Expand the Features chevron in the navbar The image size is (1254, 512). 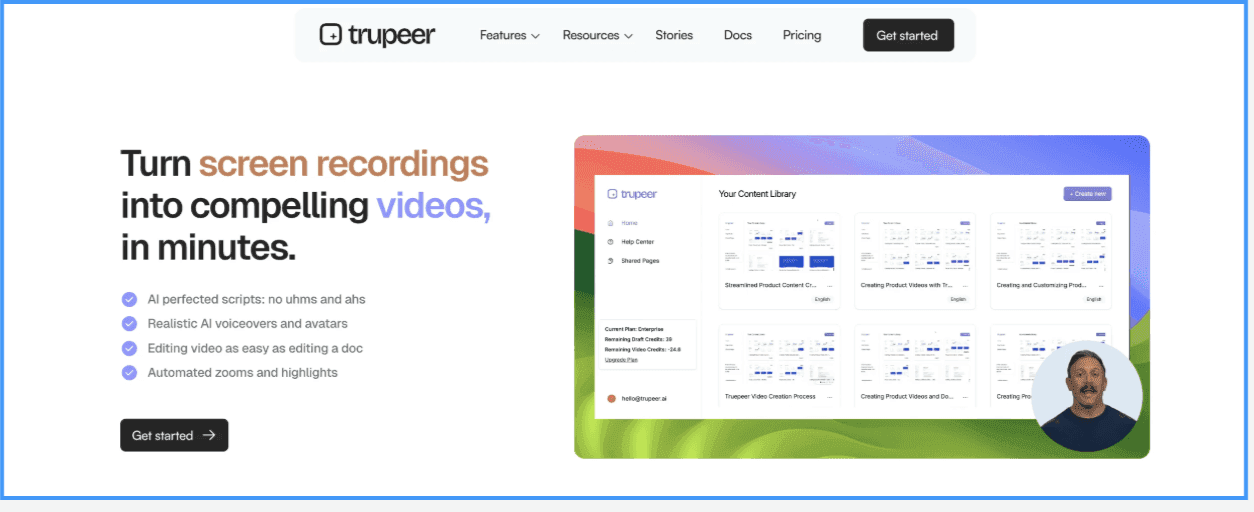[x=536, y=36]
